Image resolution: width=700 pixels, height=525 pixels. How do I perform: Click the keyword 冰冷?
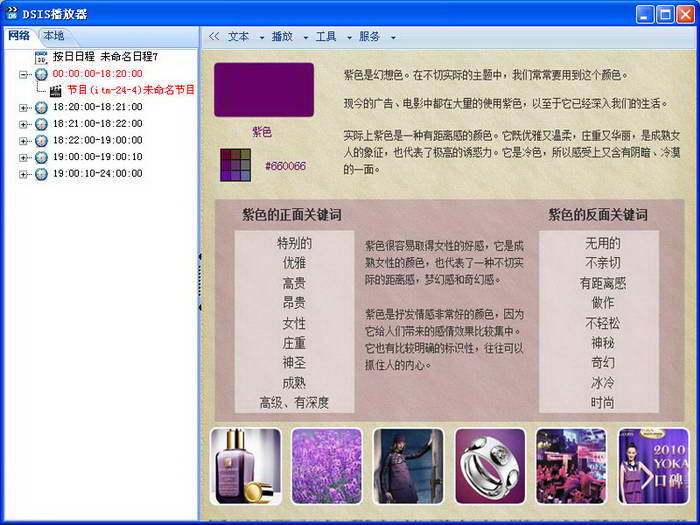(x=603, y=383)
